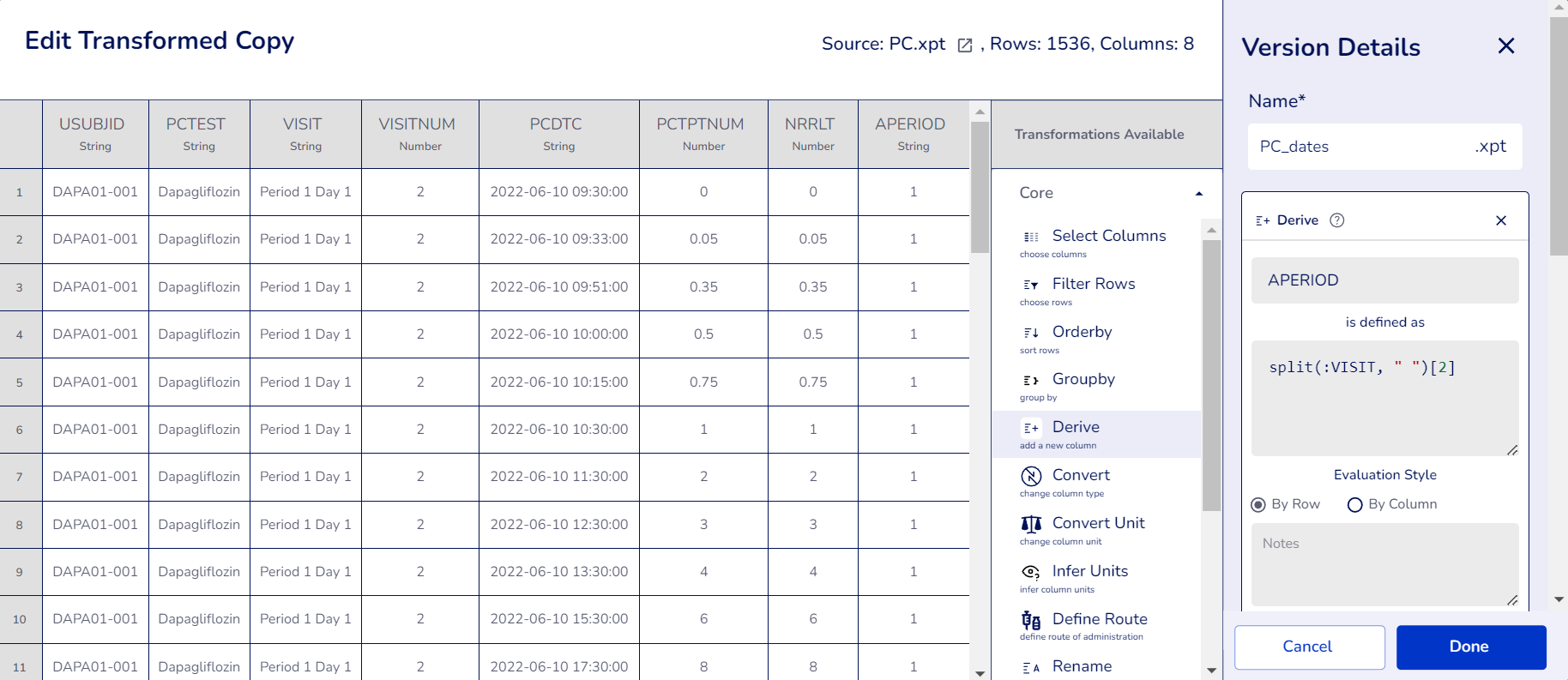
Task: Choose the Define Route transformation
Action: click(1095, 627)
